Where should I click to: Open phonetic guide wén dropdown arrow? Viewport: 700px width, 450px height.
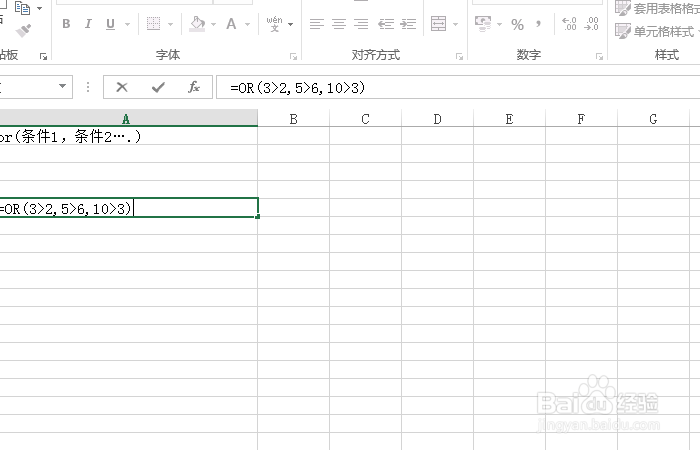[x=291, y=24]
